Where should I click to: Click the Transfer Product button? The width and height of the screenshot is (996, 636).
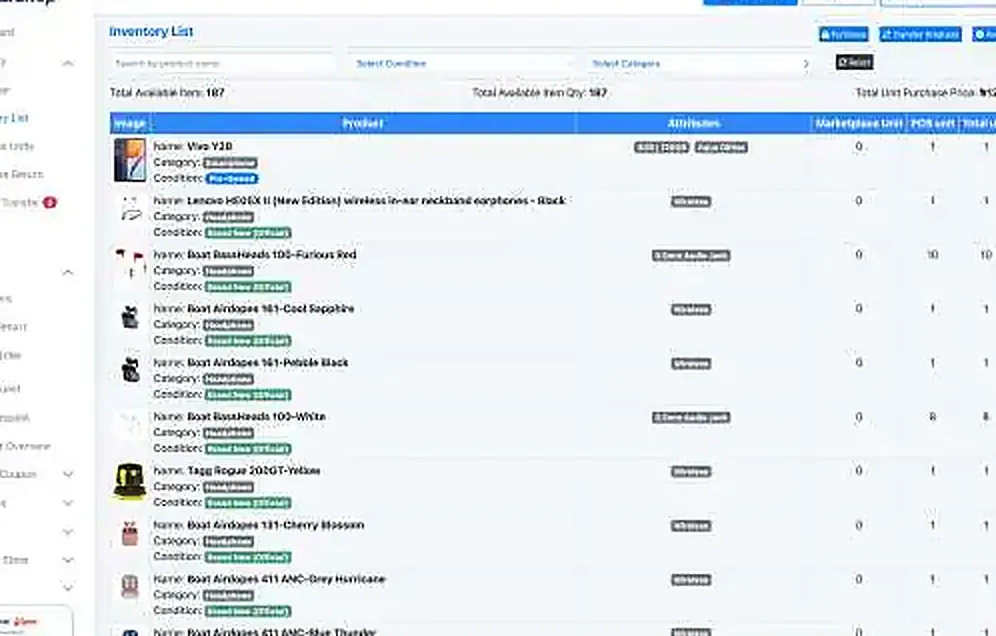point(920,34)
